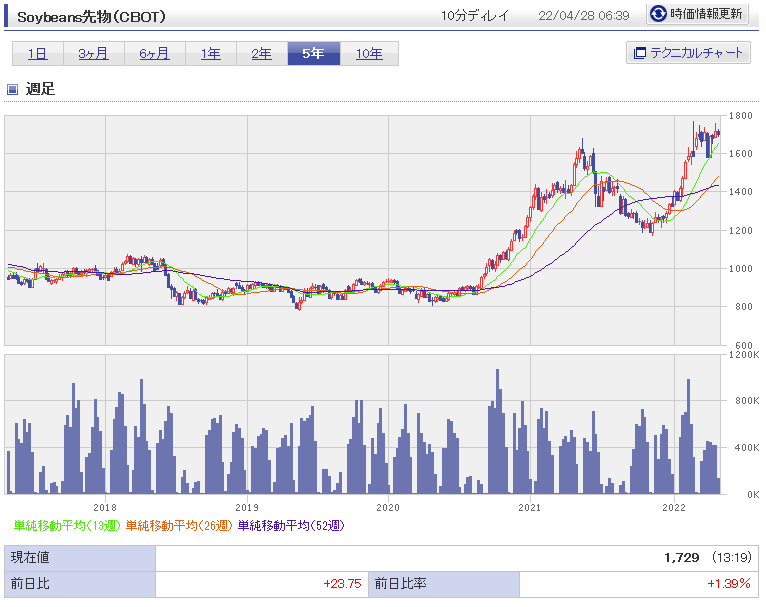Click the 1000 price axis label

(741, 269)
